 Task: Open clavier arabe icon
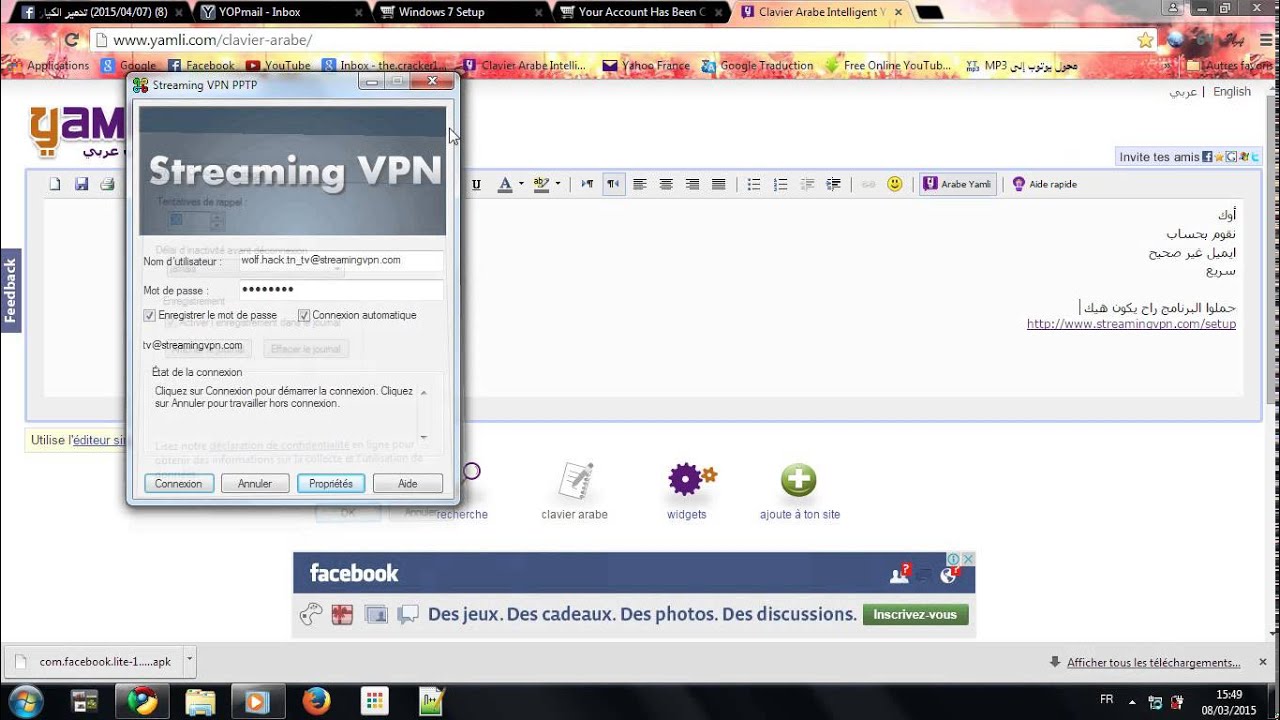575,491
